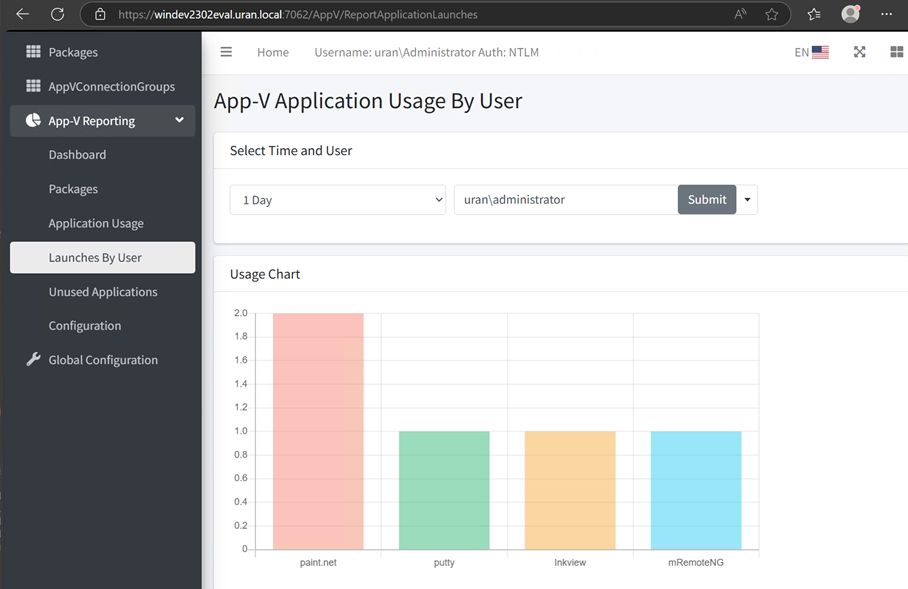Open browser favorites list icon

coord(814,14)
